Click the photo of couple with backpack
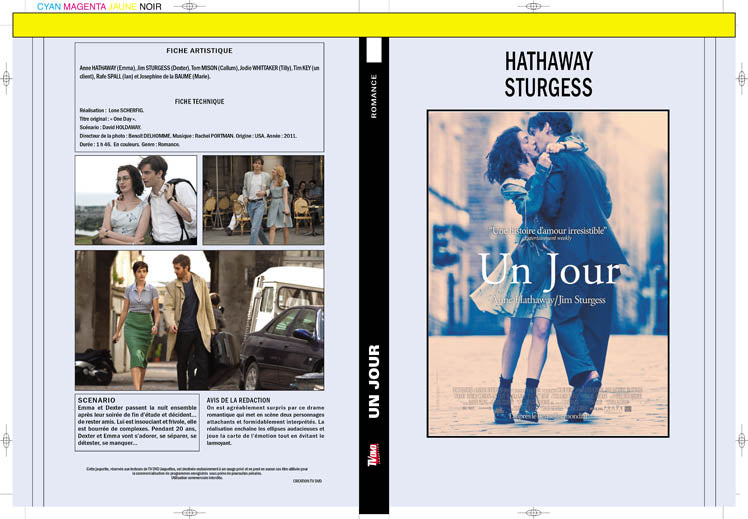The height and width of the screenshot is (519, 748). (136, 200)
